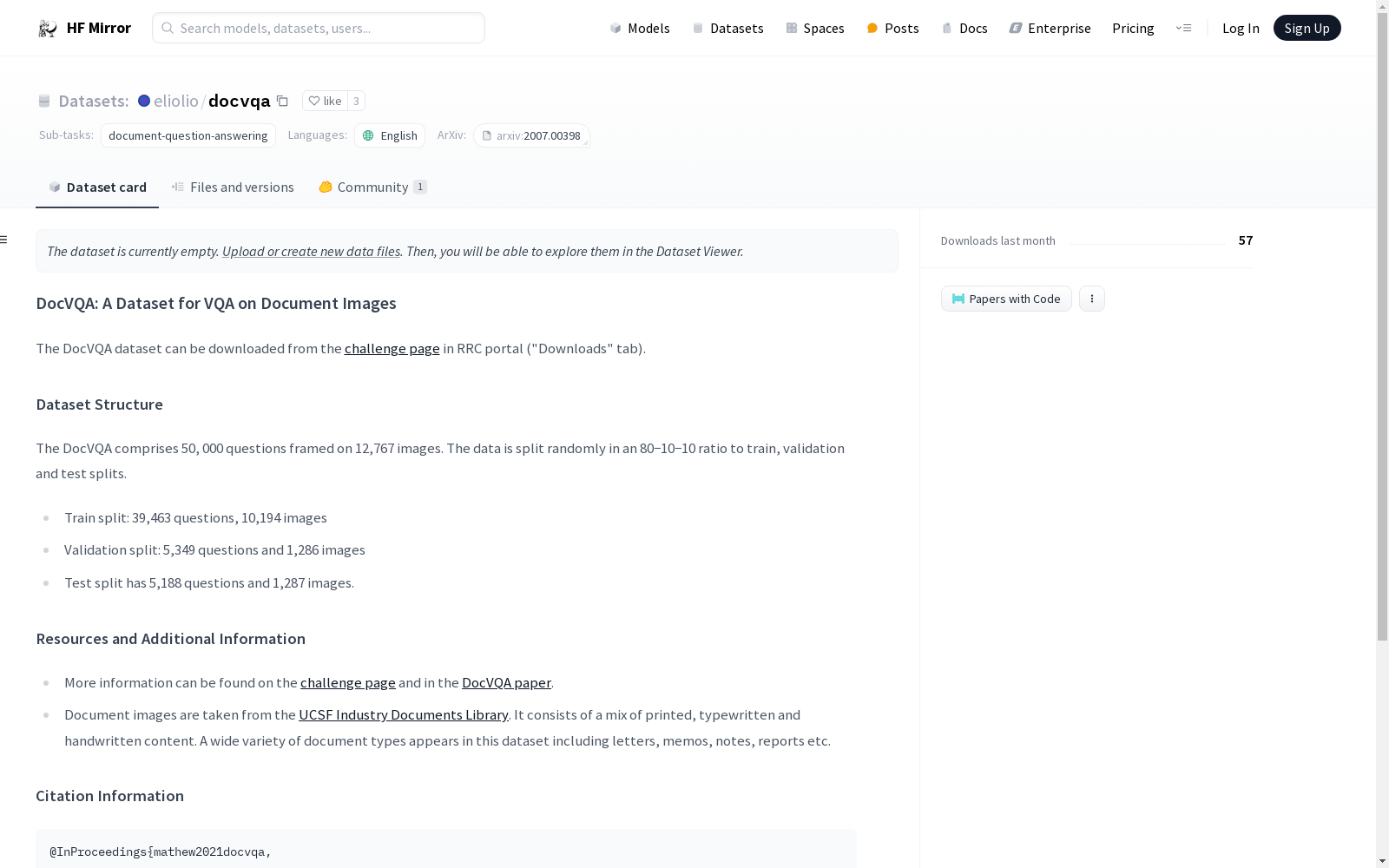The image size is (1389, 868).
Task: Click the HF Mirror logo icon
Action: (x=48, y=29)
